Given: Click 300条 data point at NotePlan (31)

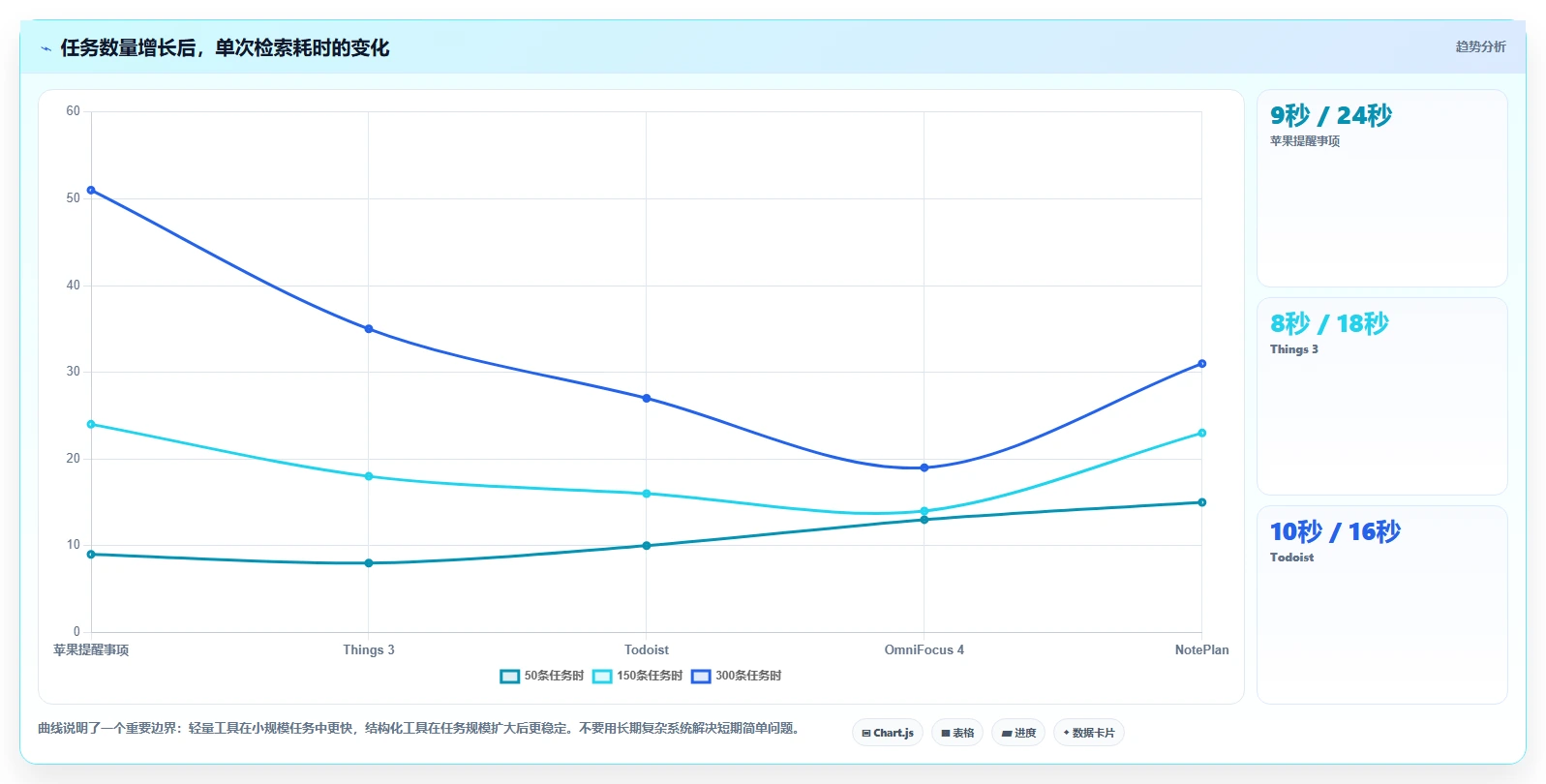Looking at the screenshot, I should click(1202, 364).
